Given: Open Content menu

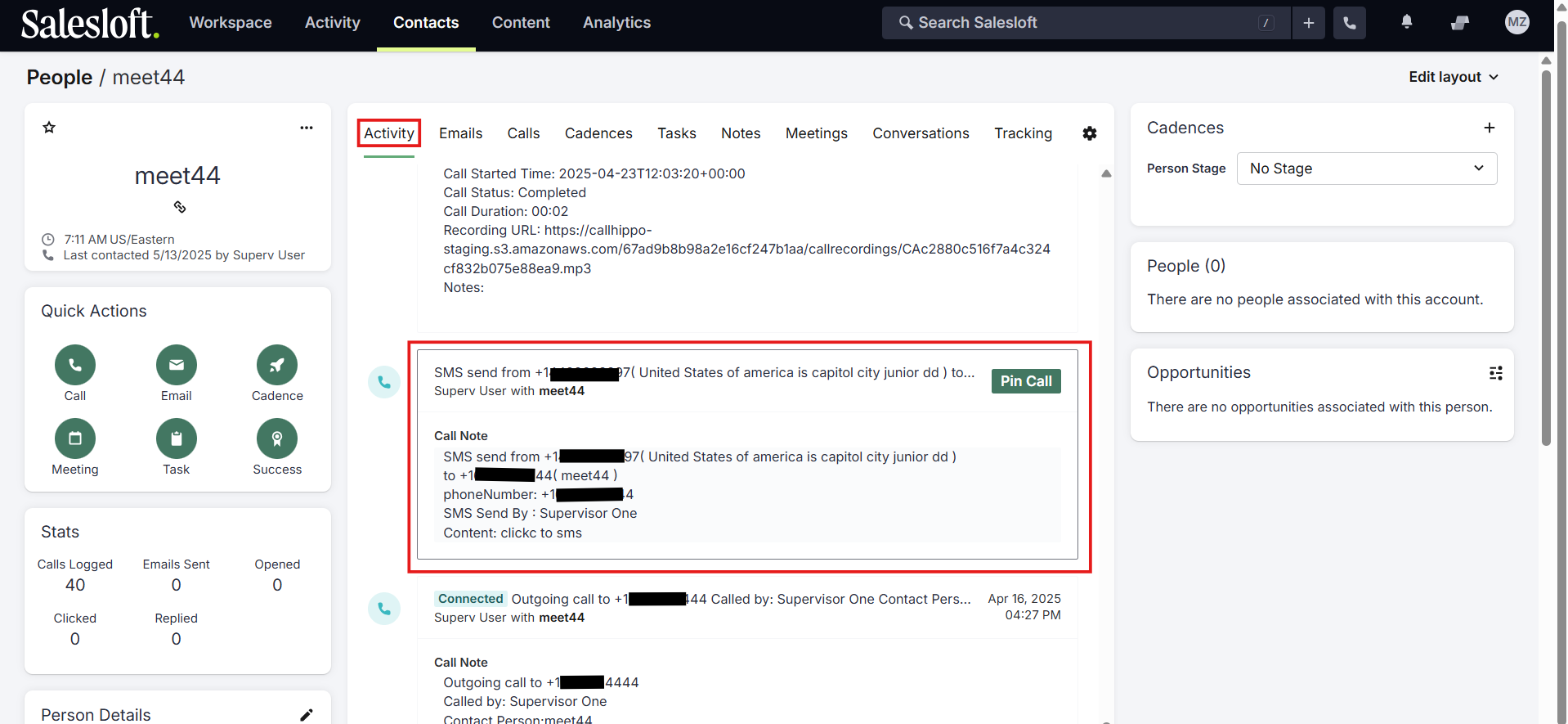Looking at the screenshot, I should pyautogui.click(x=521, y=23).
